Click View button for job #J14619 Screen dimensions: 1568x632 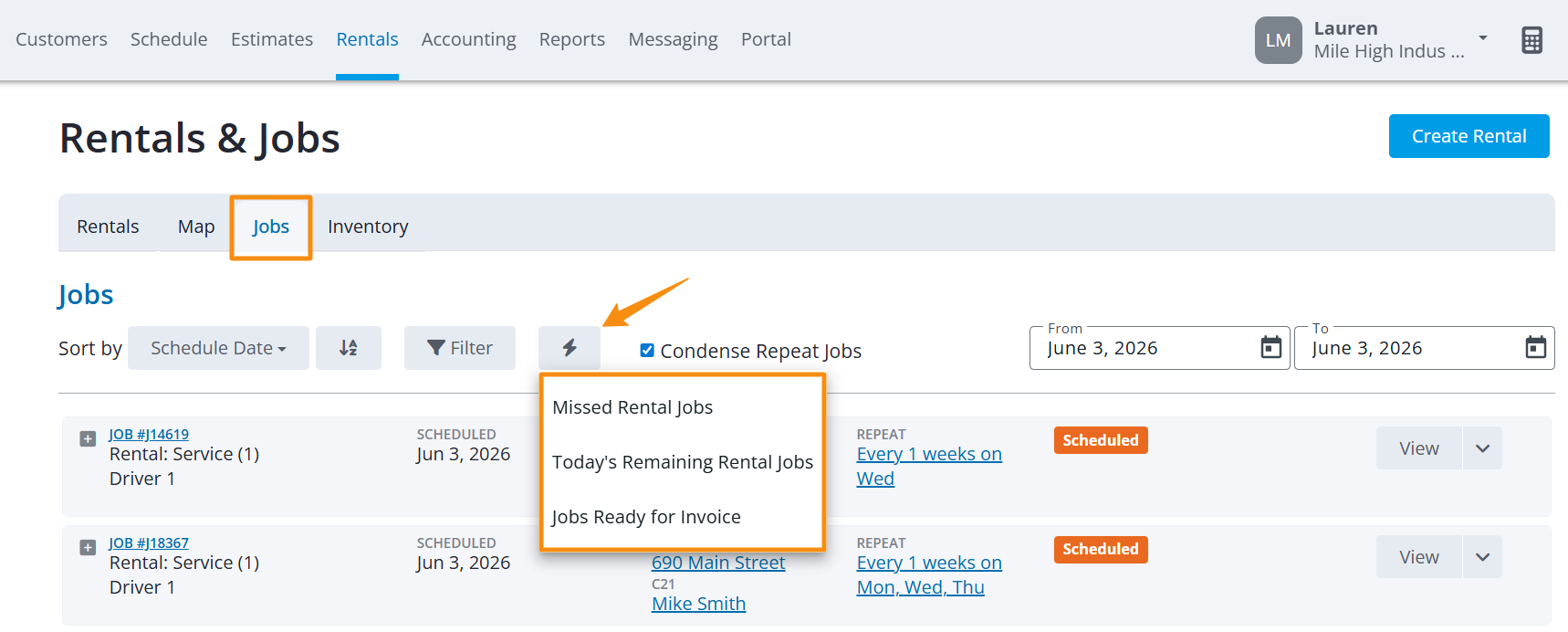[x=1419, y=448]
